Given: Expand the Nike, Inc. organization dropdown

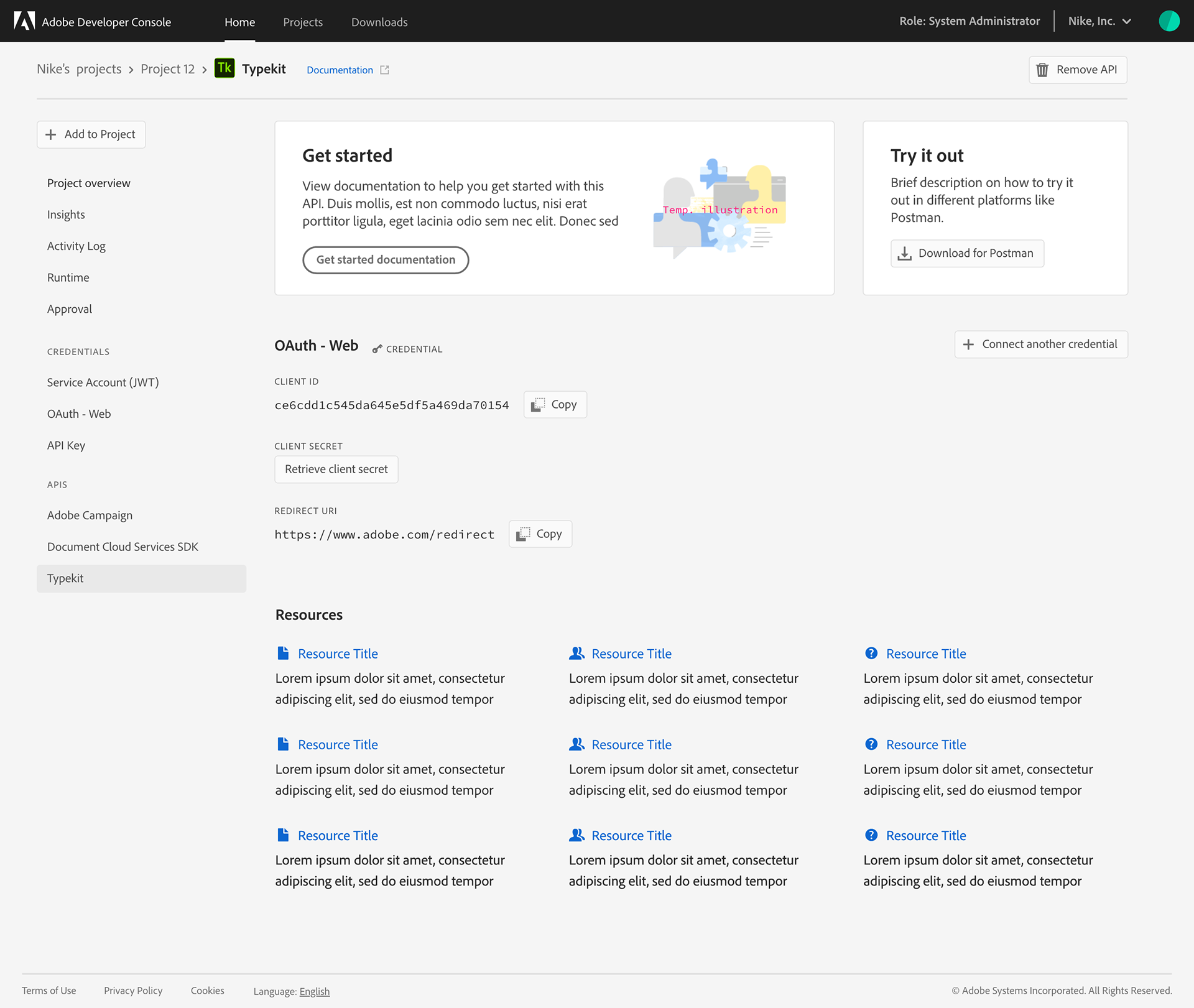Looking at the screenshot, I should coord(1099,21).
